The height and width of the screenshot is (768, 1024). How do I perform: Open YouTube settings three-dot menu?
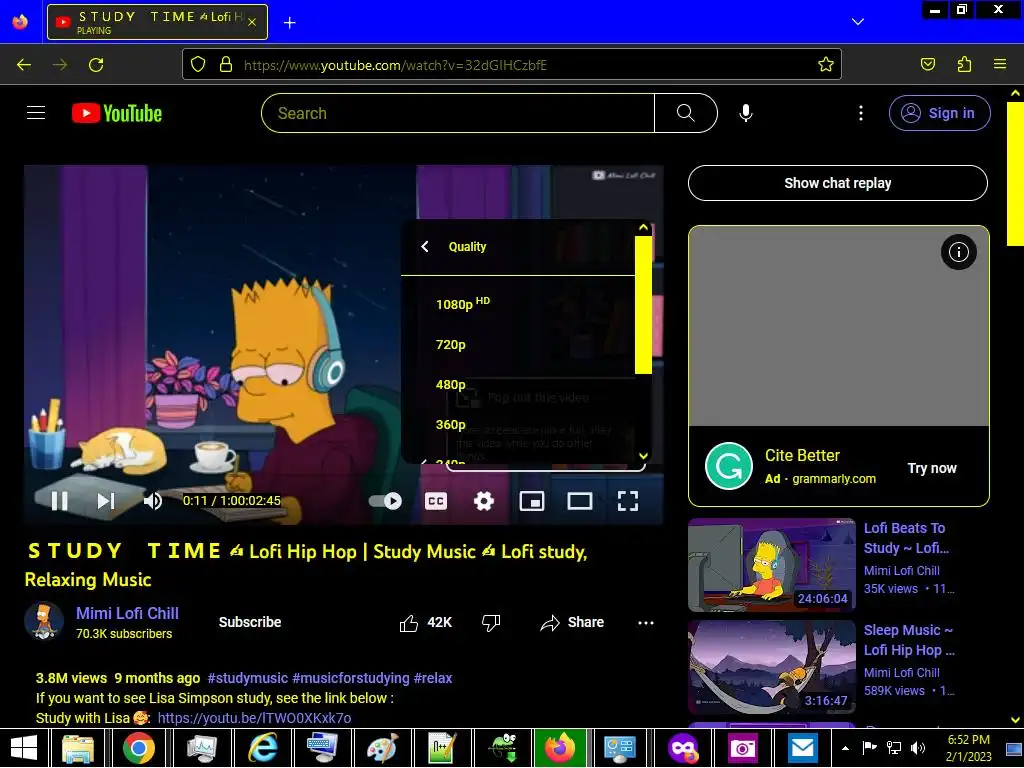[861, 113]
